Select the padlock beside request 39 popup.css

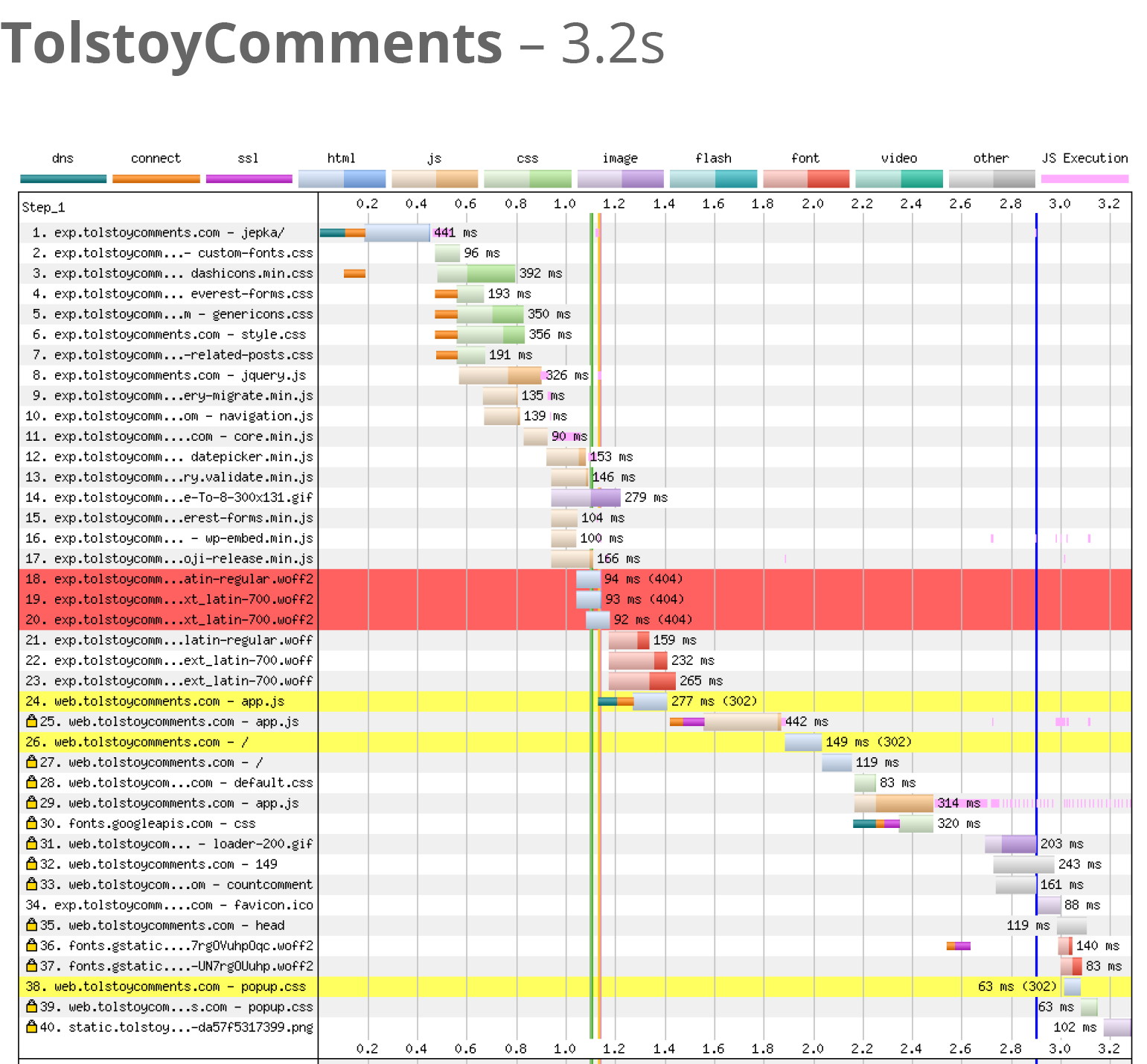(31, 1006)
